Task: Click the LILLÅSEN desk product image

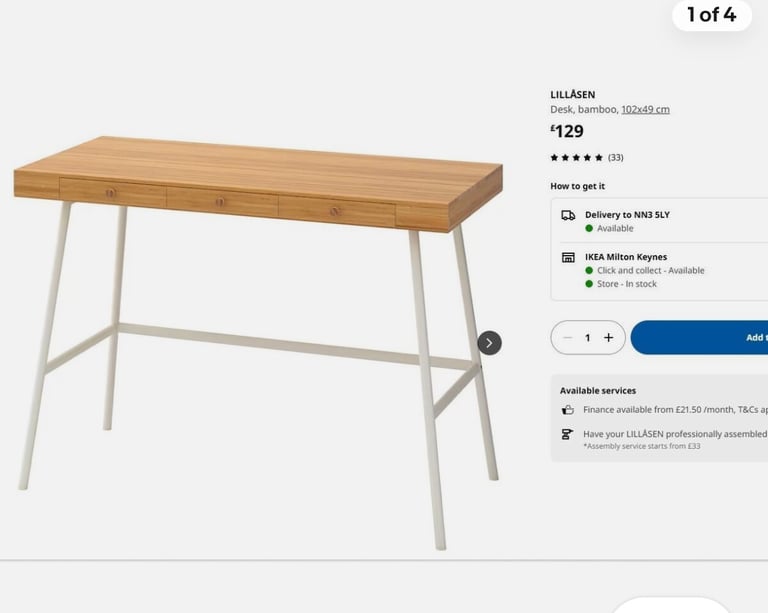Action: 259,343
